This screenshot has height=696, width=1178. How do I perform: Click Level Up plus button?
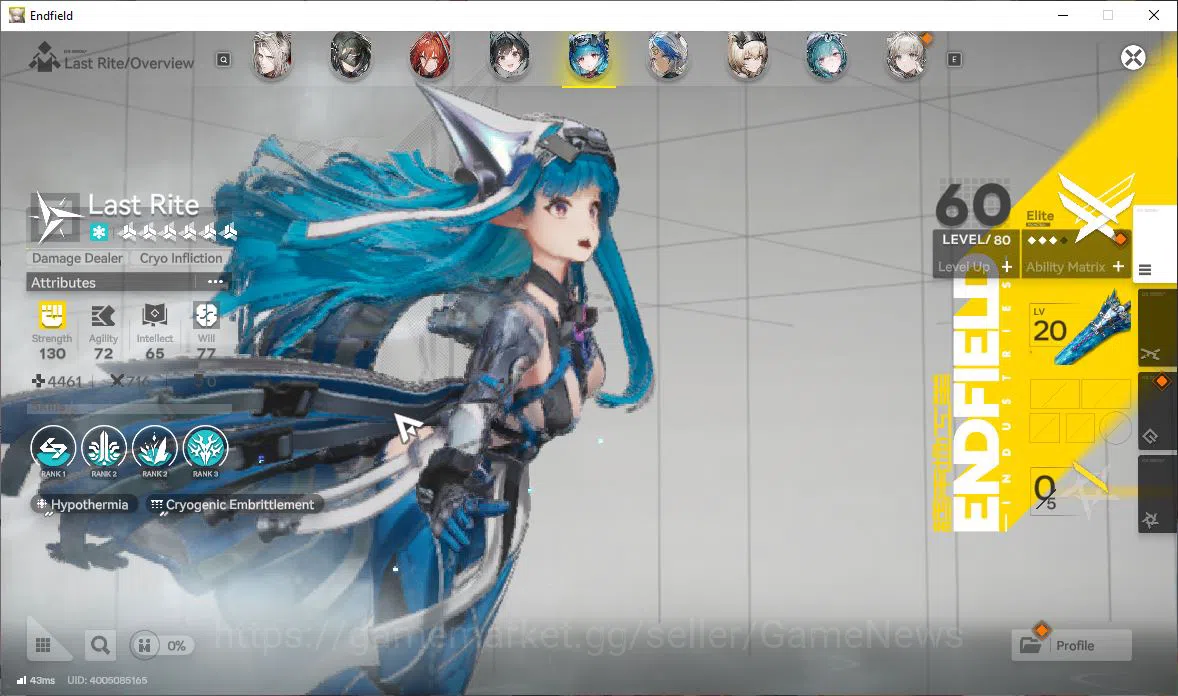coord(1007,267)
